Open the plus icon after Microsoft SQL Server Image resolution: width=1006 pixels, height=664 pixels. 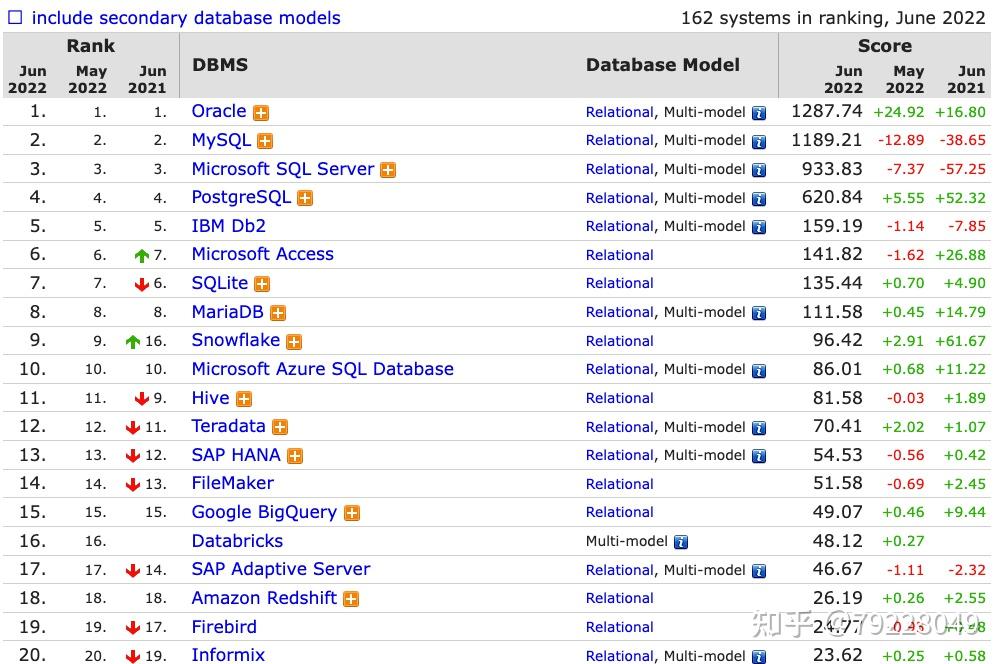pos(388,170)
